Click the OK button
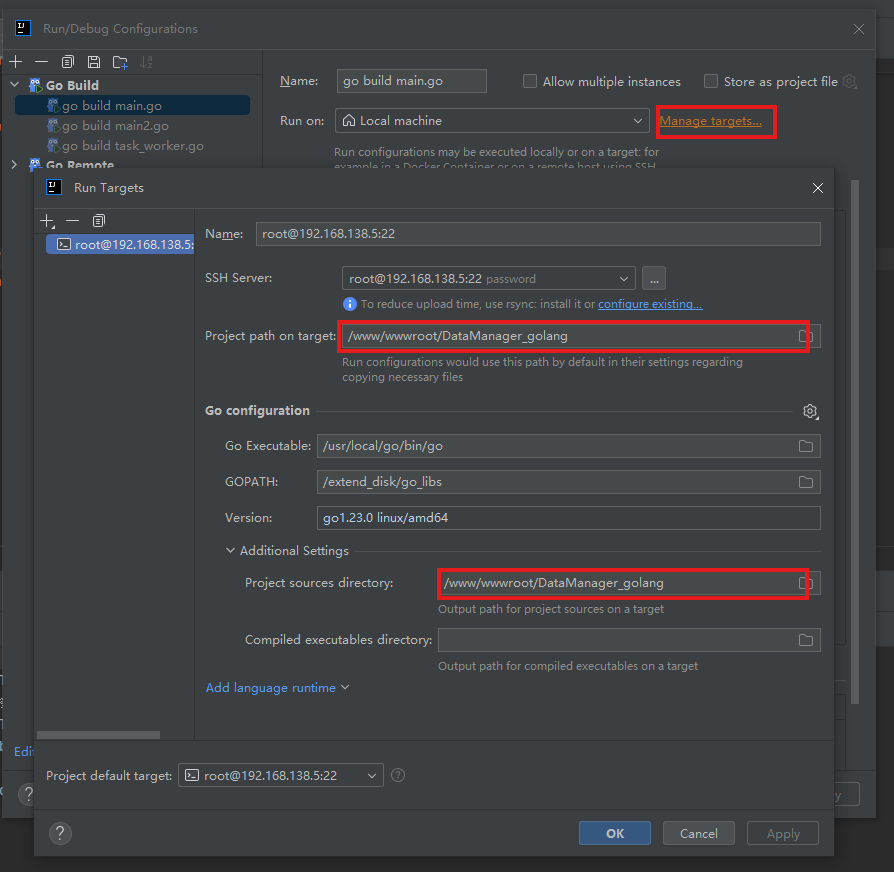 pyautogui.click(x=614, y=833)
